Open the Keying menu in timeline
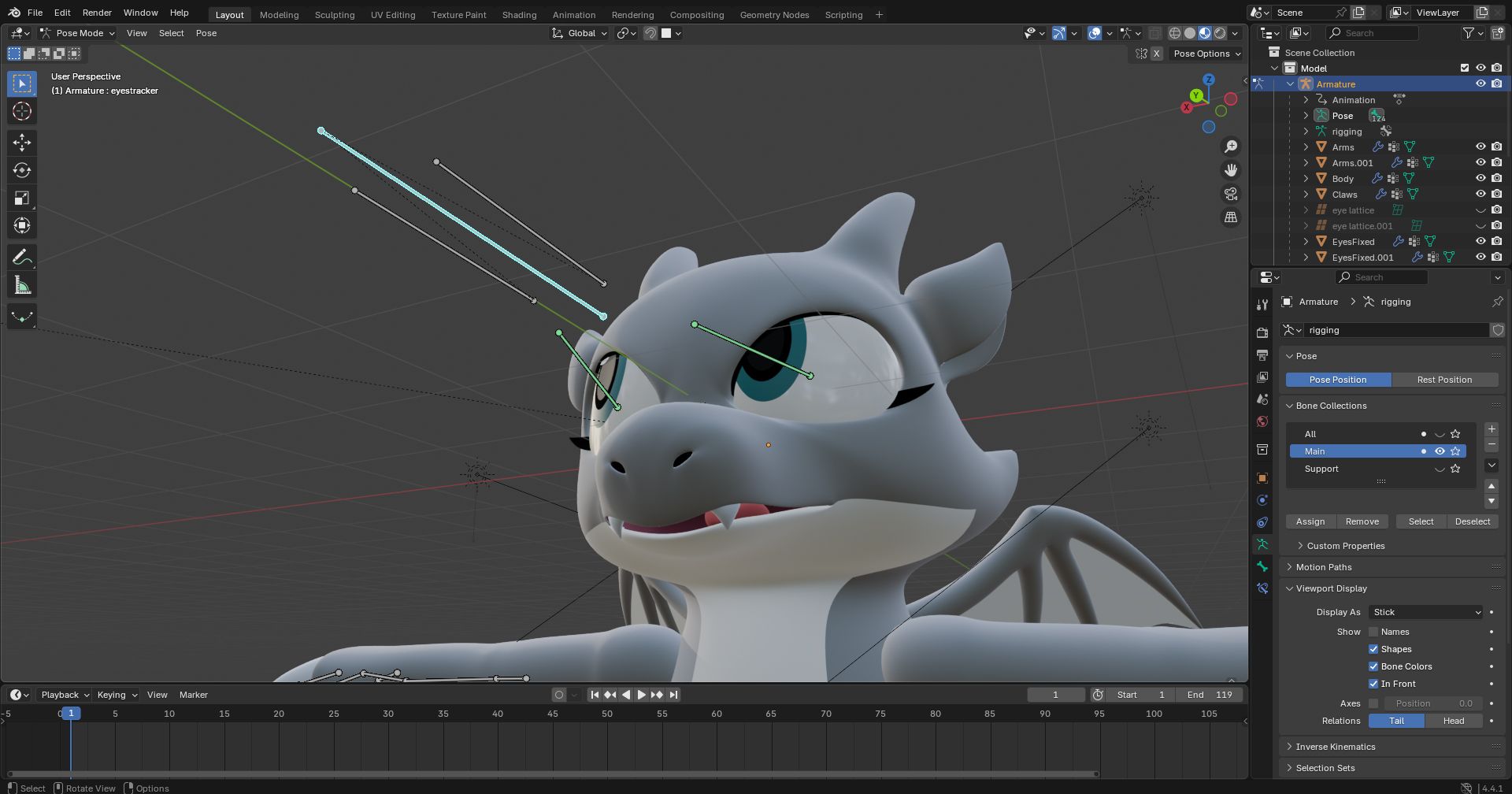The height and width of the screenshot is (794, 1512). point(117,695)
